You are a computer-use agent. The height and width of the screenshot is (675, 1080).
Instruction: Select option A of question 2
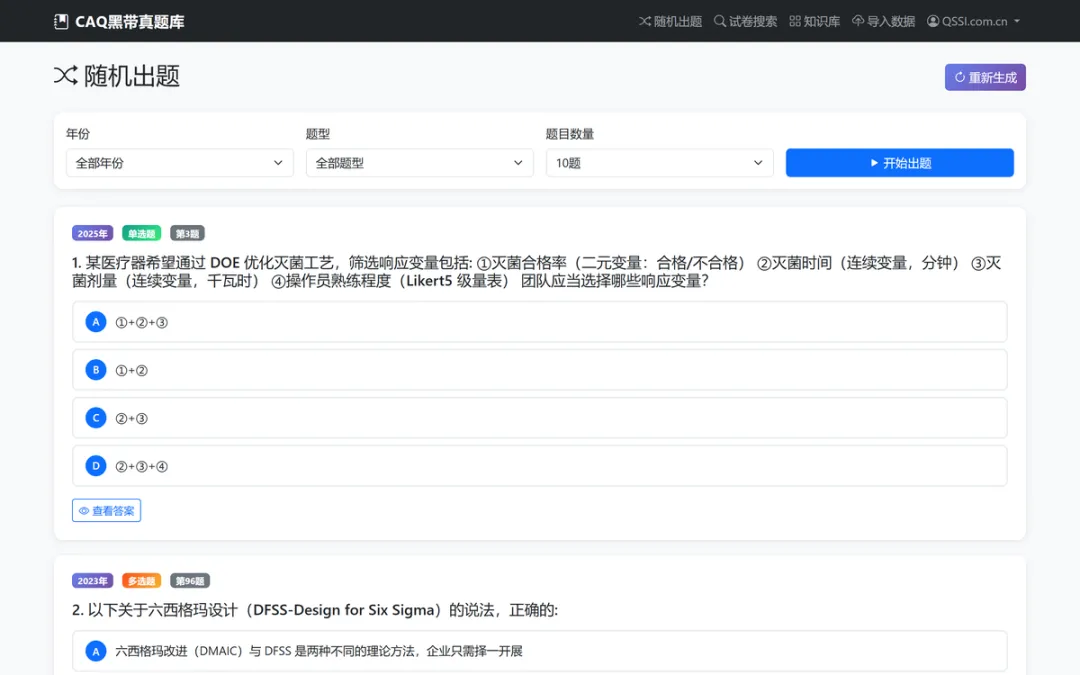click(539, 651)
